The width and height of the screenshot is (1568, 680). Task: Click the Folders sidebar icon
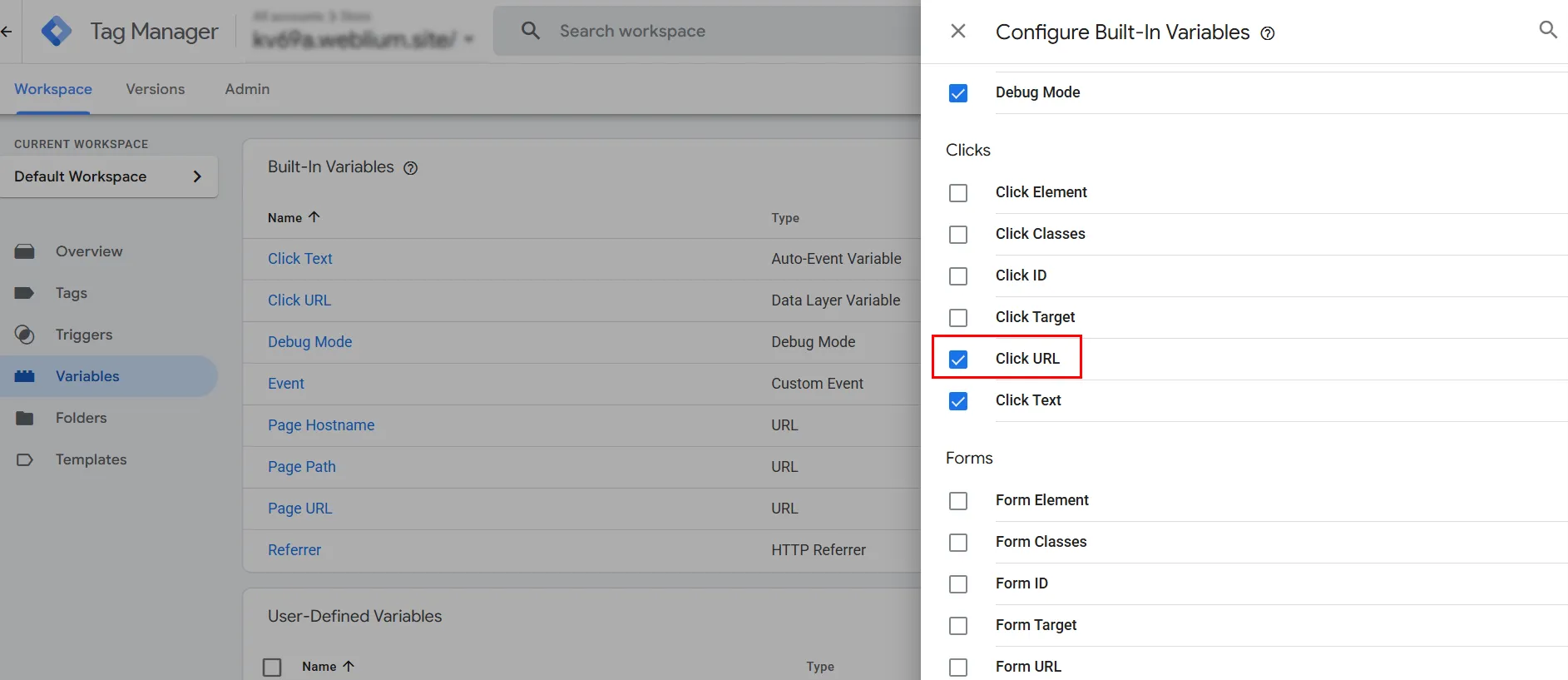point(25,418)
